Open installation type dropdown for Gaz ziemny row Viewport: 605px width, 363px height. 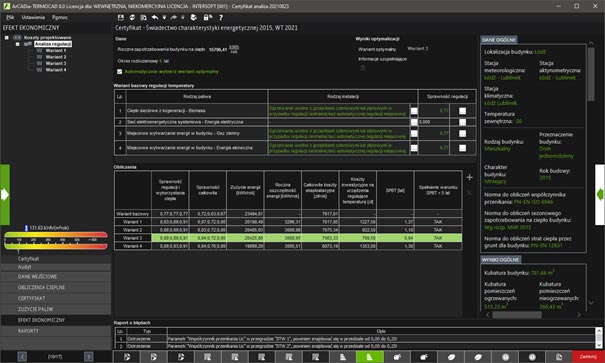click(414, 134)
